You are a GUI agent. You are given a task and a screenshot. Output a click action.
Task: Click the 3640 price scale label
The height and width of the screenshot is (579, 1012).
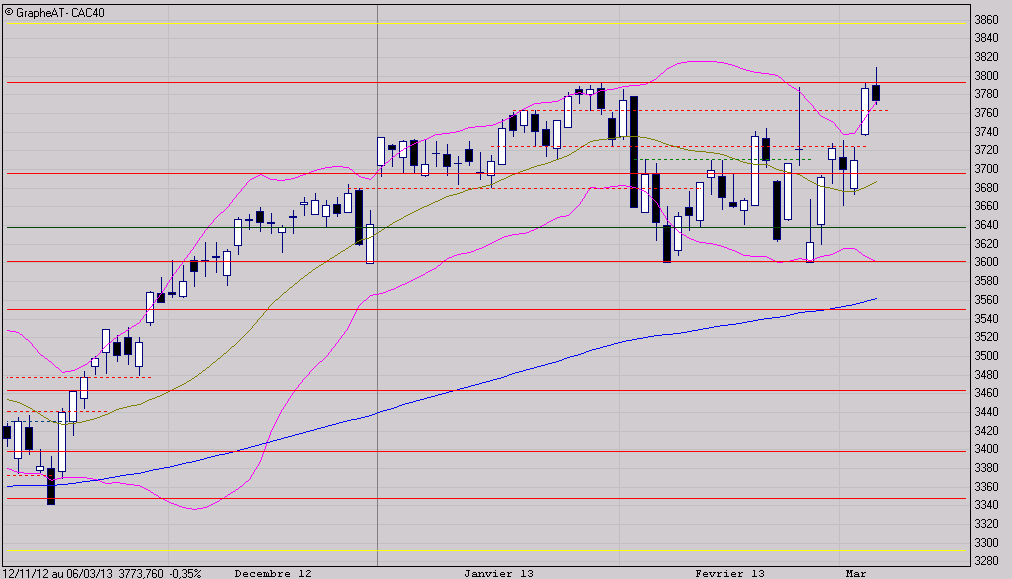pos(986,225)
